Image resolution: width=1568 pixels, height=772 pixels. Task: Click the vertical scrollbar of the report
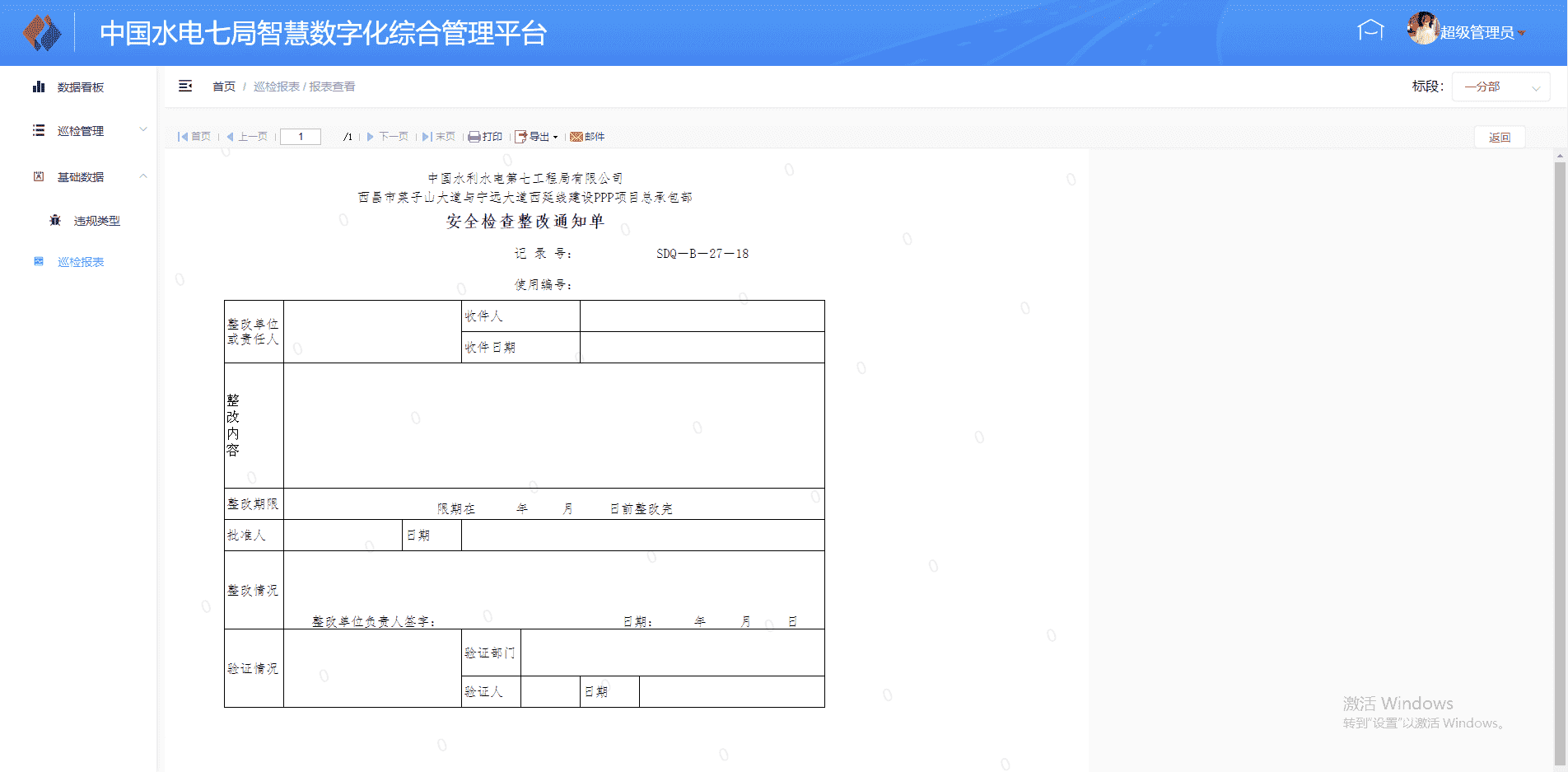click(1560, 461)
